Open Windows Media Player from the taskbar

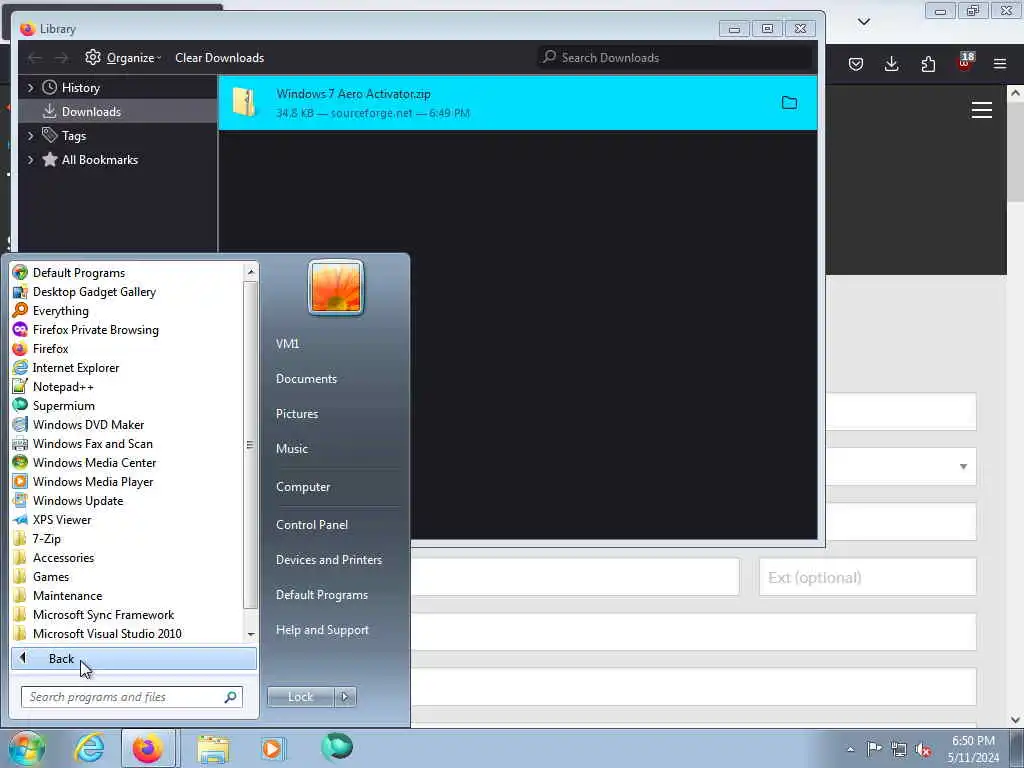[272, 748]
